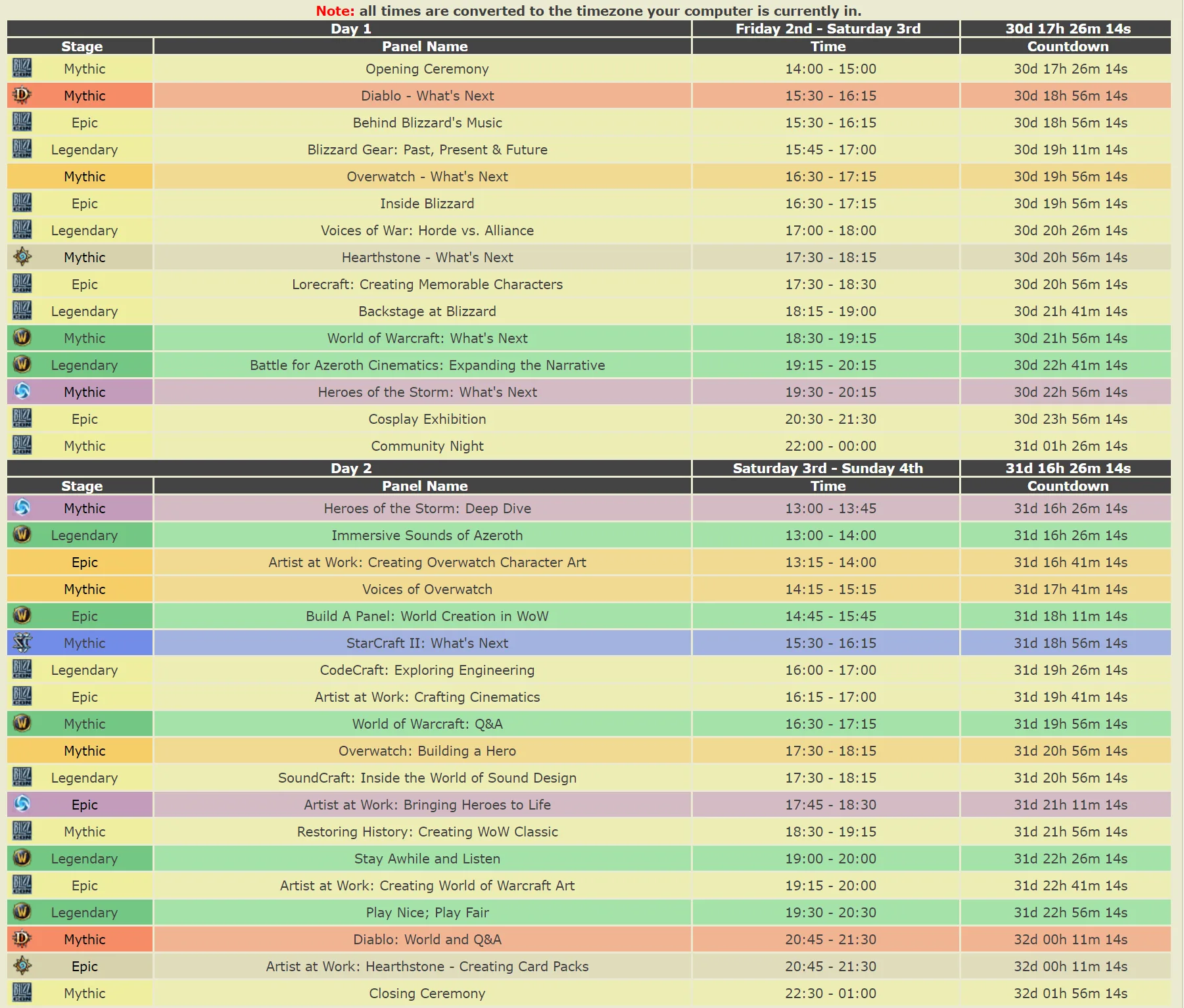
Task: Click the Saturday 3rd - Sunday 4th date header
Action: click(x=826, y=468)
